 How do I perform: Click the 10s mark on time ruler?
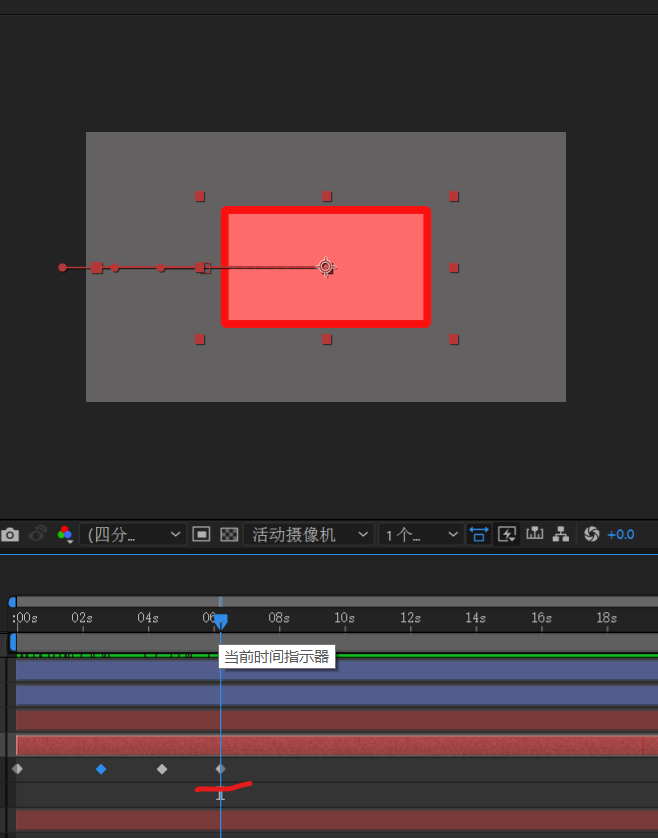pyautogui.click(x=344, y=618)
